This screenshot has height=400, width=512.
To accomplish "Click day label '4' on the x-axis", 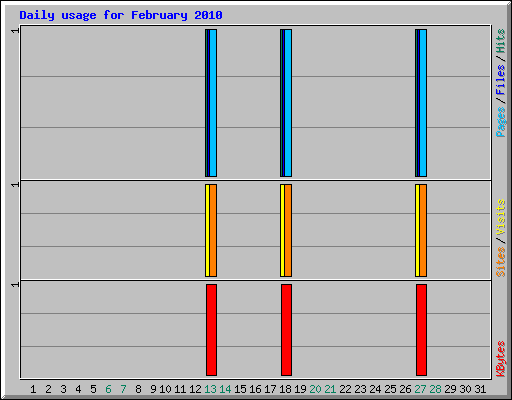I will tap(78, 389).
